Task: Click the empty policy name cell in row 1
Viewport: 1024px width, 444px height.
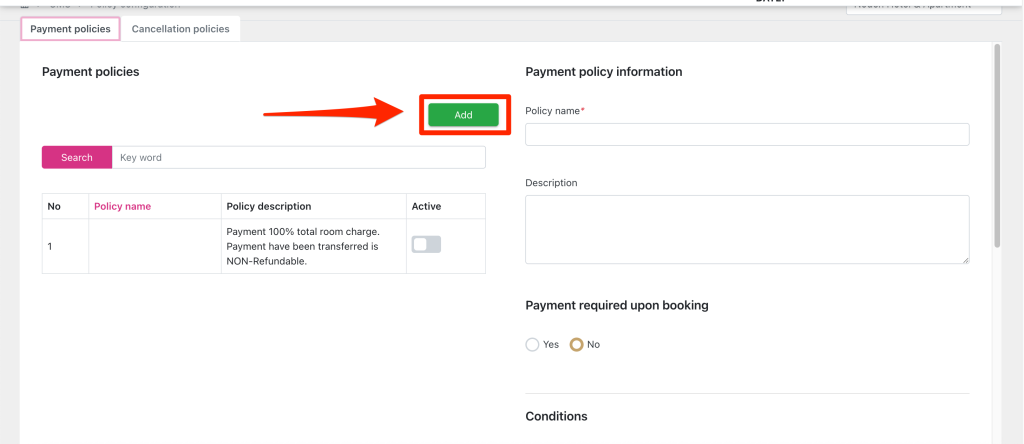Action: 155,246
